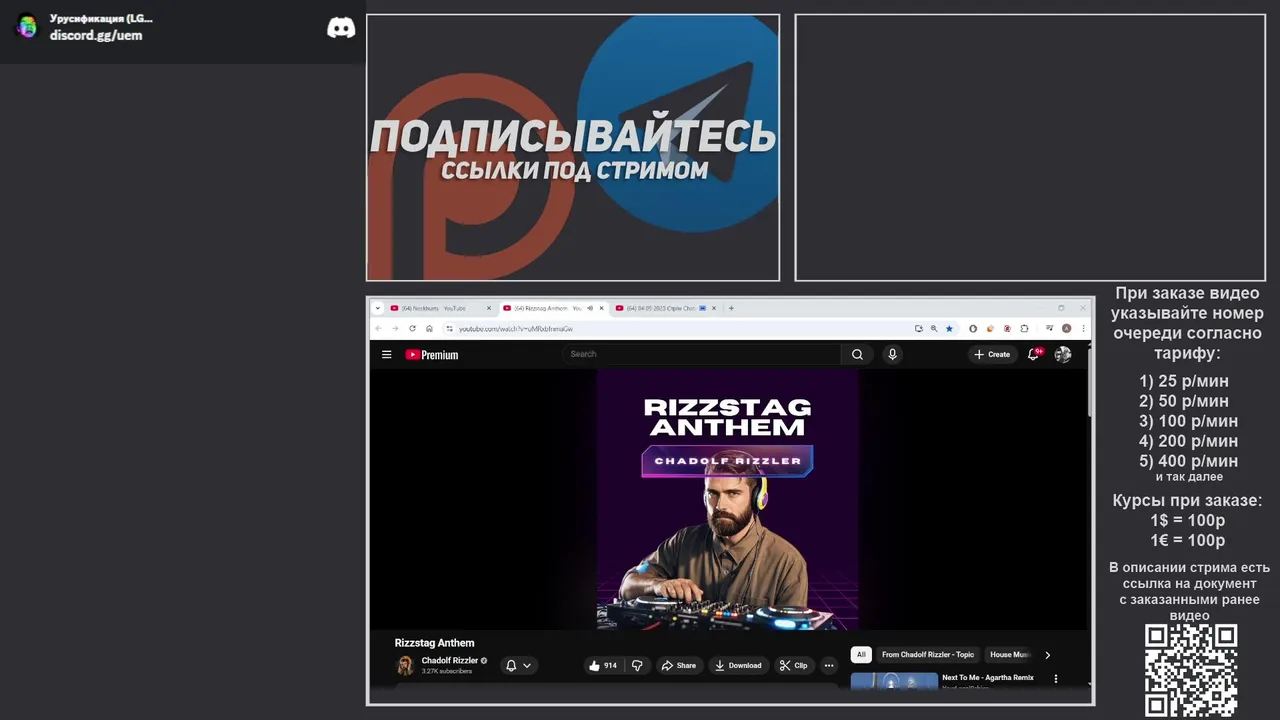Click the Rizzstag Anthem video title text

[x=435, y=643]
